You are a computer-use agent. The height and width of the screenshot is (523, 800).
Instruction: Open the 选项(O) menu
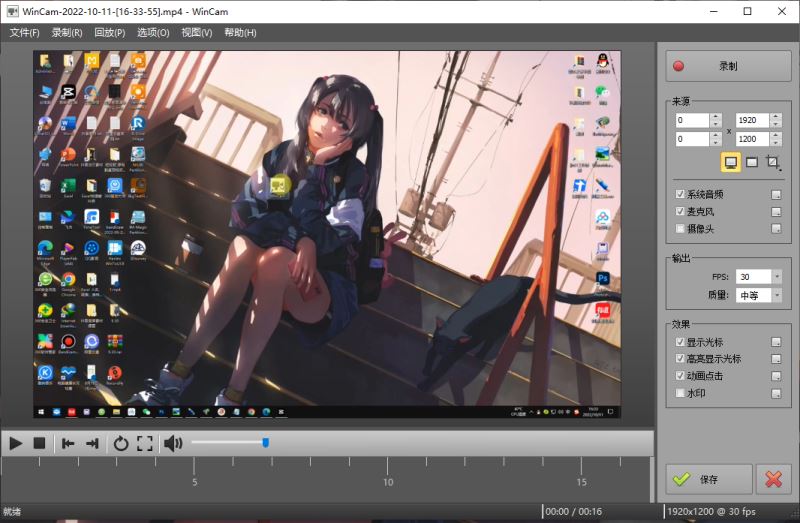[153, 33]
